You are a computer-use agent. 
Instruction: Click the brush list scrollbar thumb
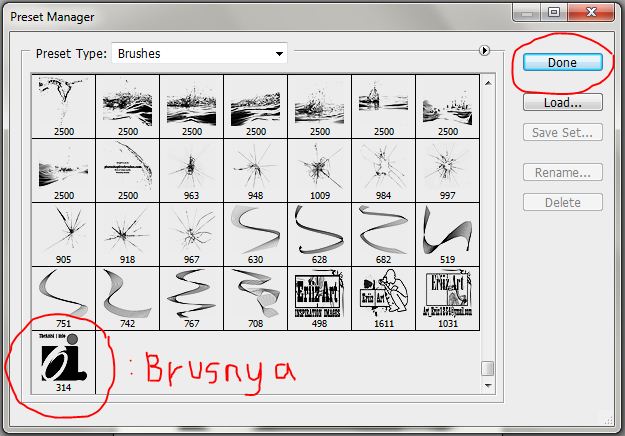pyautogui.click(x=488, y=368)
